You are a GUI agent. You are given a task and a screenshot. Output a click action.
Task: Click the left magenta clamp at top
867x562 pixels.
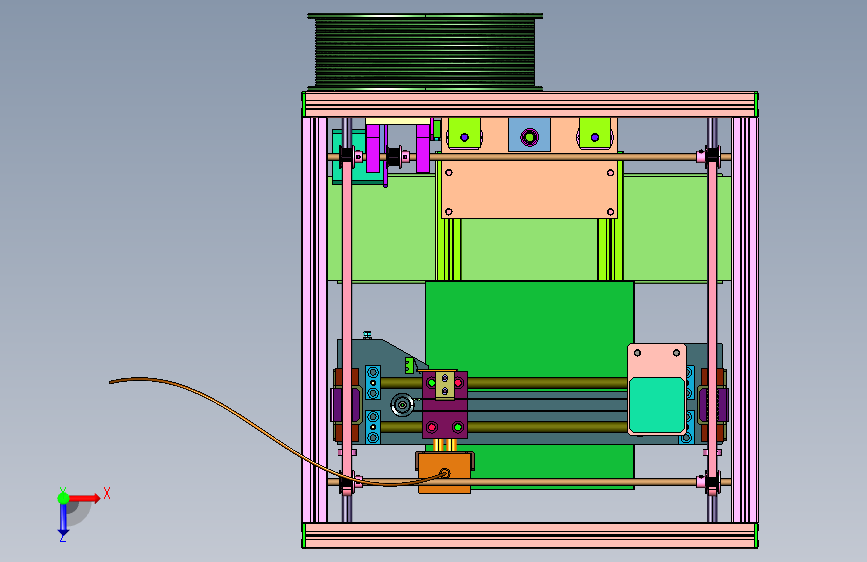pyautogui.click(x=373, y=148)
